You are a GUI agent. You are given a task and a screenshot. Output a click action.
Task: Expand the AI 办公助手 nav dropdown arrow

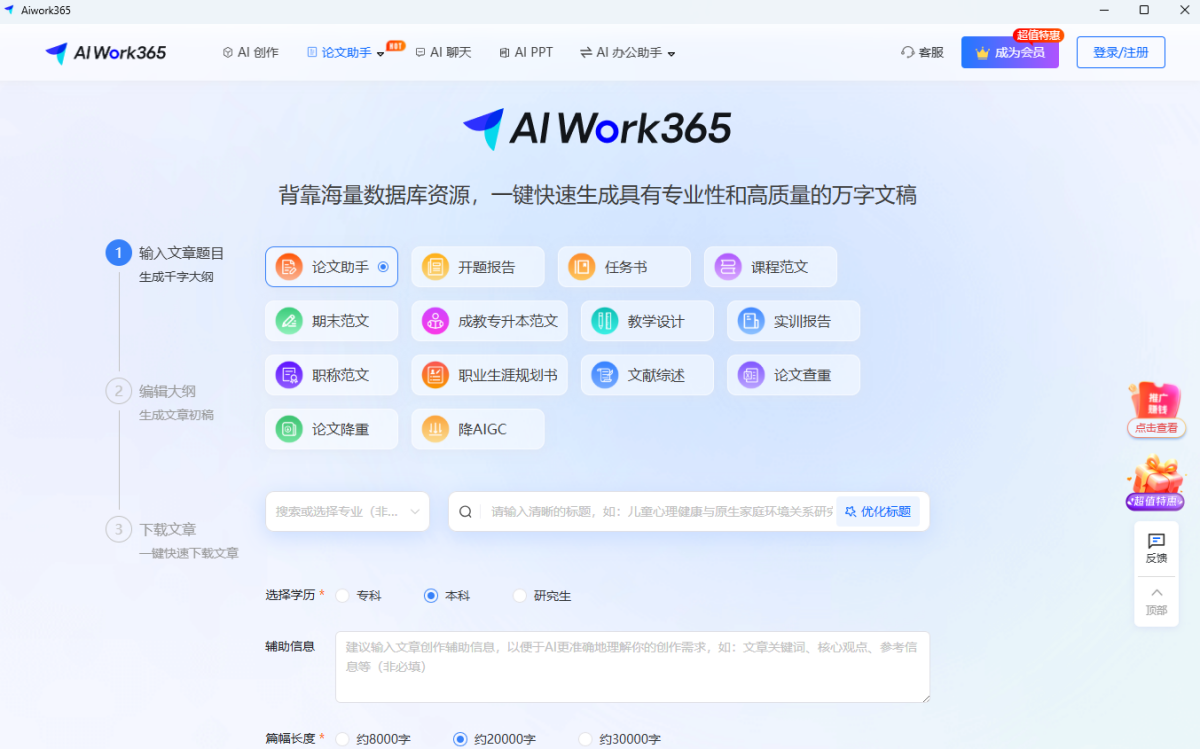(x=671, y=54)
